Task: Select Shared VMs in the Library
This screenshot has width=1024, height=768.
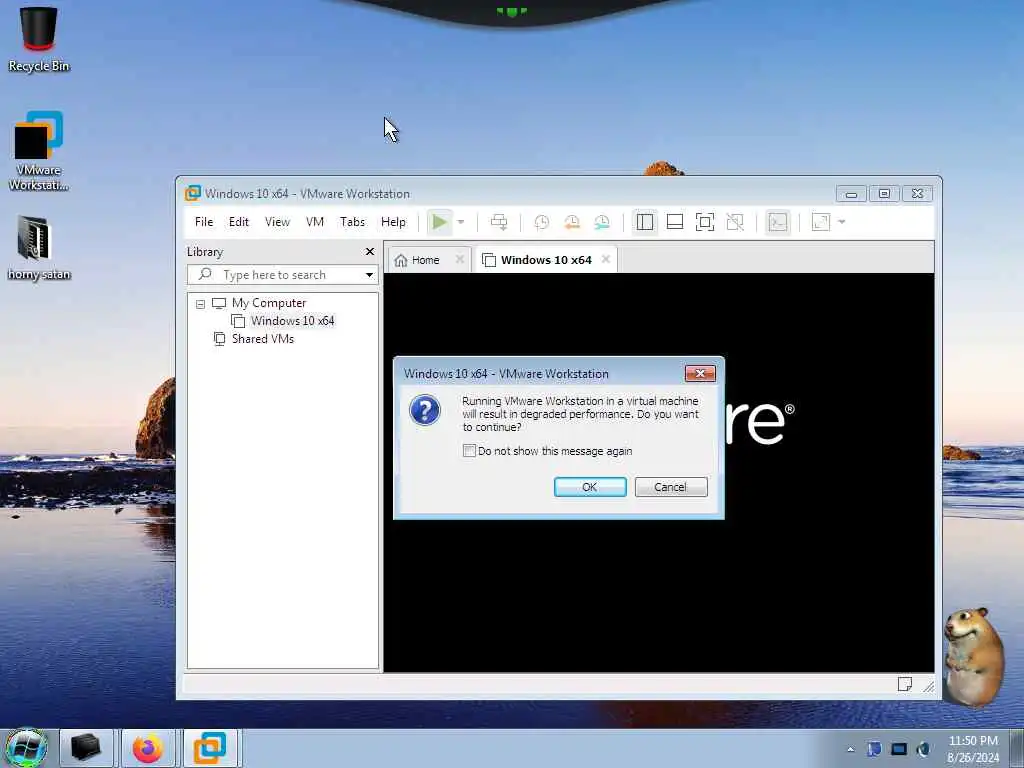Action: click(x=263, y=339)
